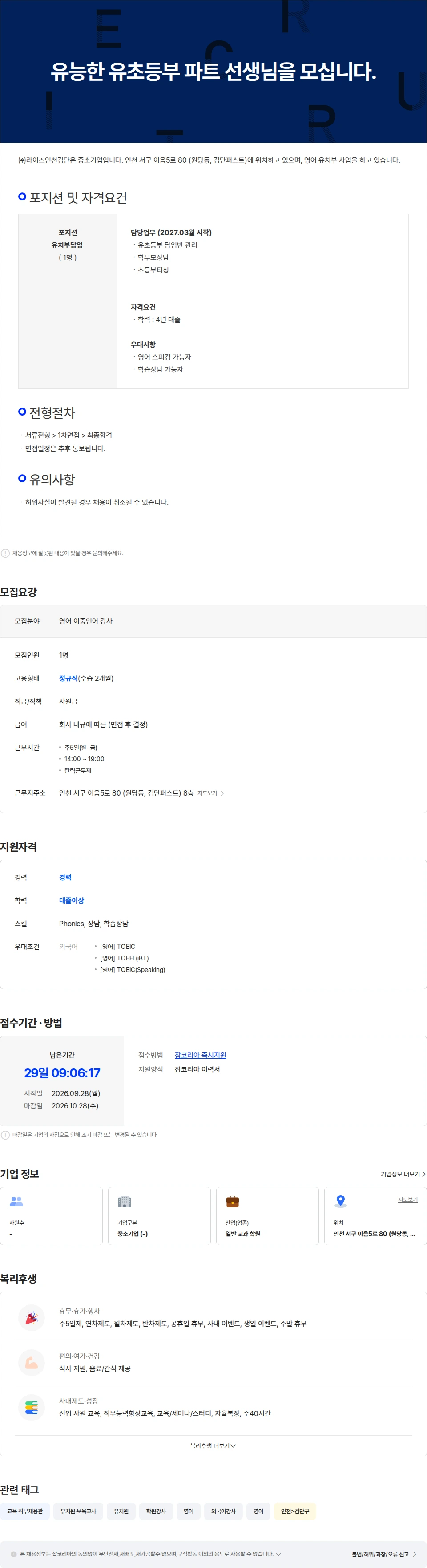This screenshot has width=427, height=1568.
Task: Click the 기업구분 중소기업 card
Action: pos(160,1216)
